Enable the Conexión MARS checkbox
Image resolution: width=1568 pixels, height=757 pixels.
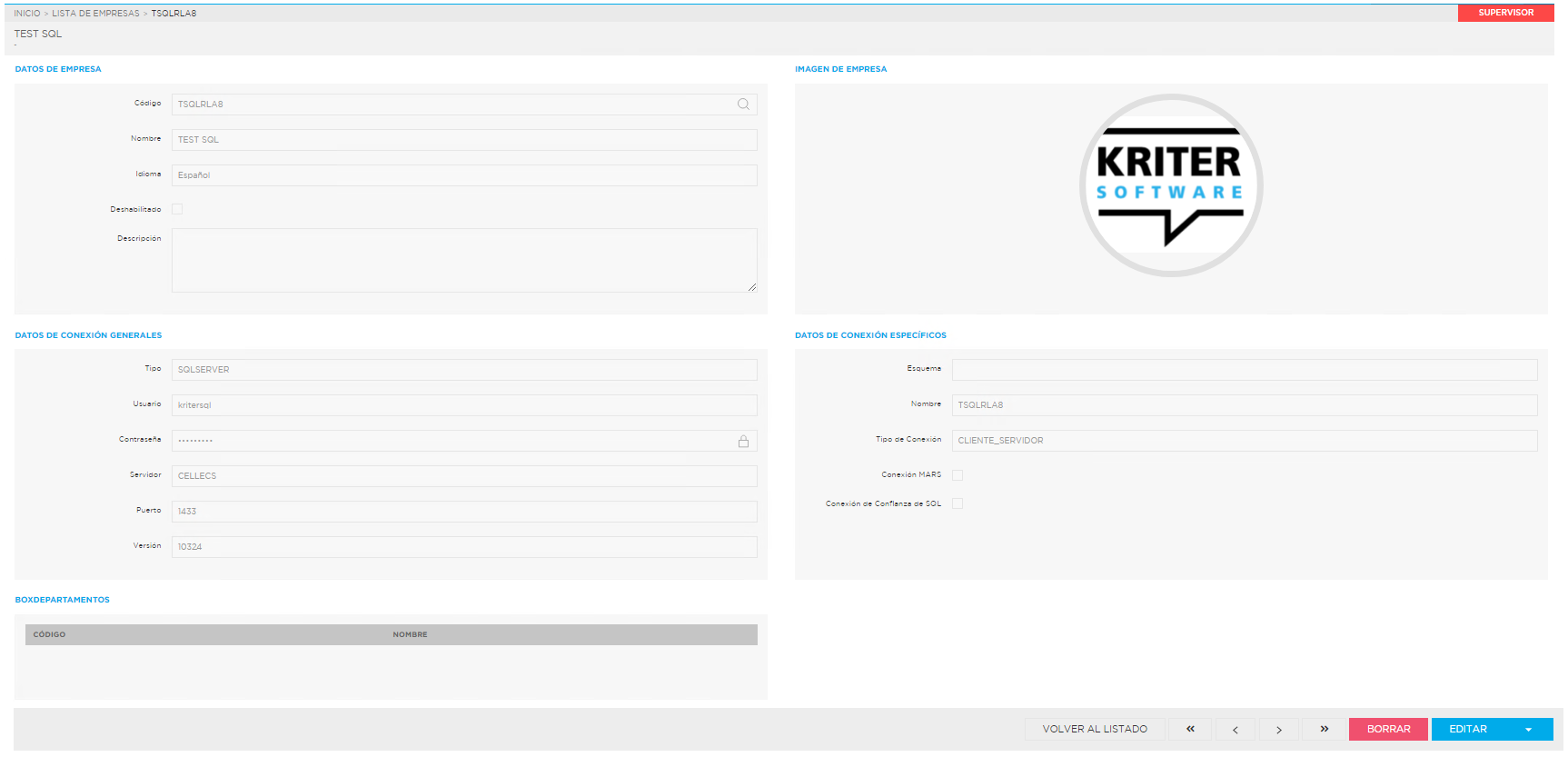pos(958,475)
